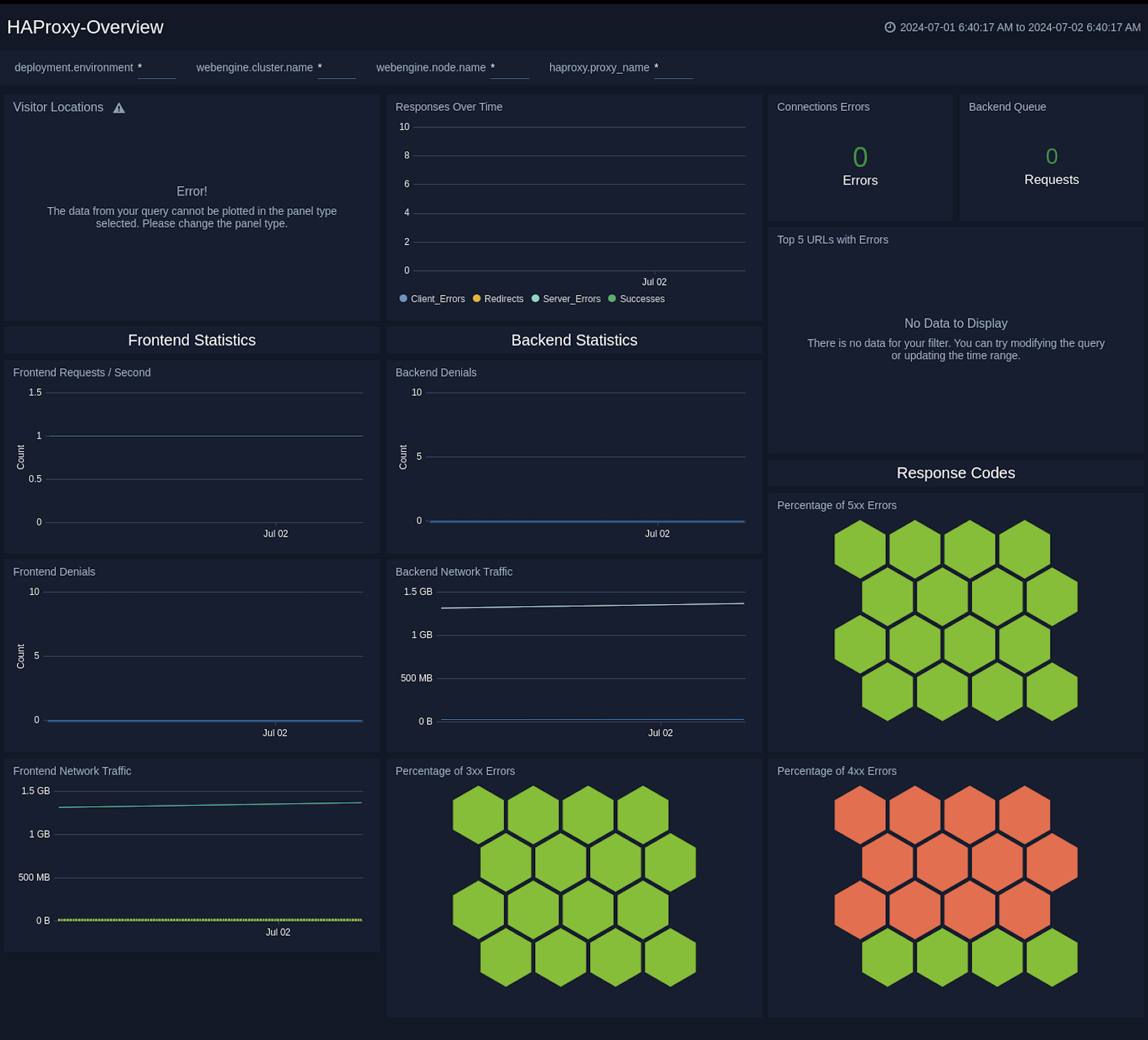Click the Connections Errors panel title
Screen dimensions: 1148x1040
click(x=823, y=107)
